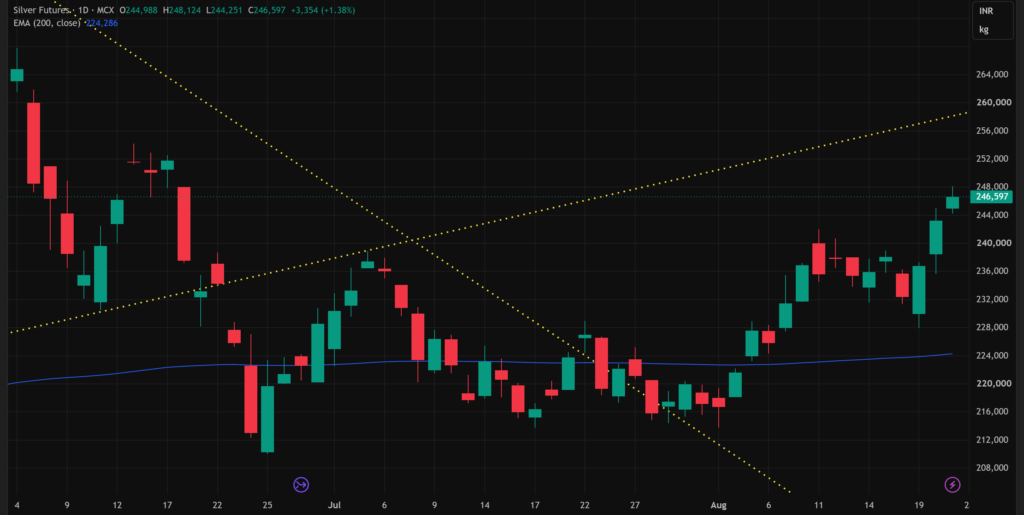Click the 236,000 price axis label
The image size is (1024, 515).
(991, 271)
